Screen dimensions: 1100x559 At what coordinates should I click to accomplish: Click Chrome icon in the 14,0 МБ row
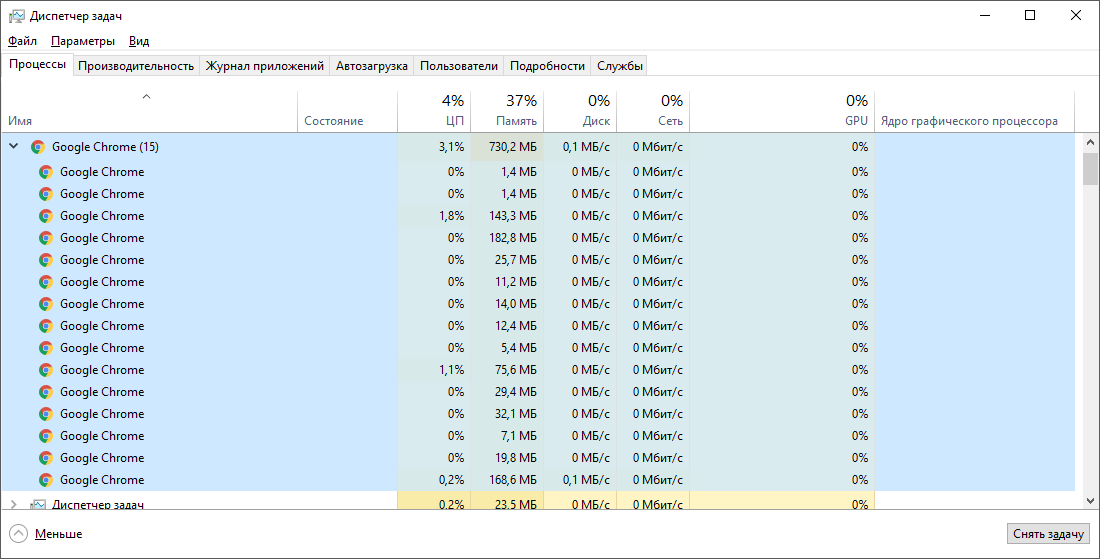pos(46,304)
